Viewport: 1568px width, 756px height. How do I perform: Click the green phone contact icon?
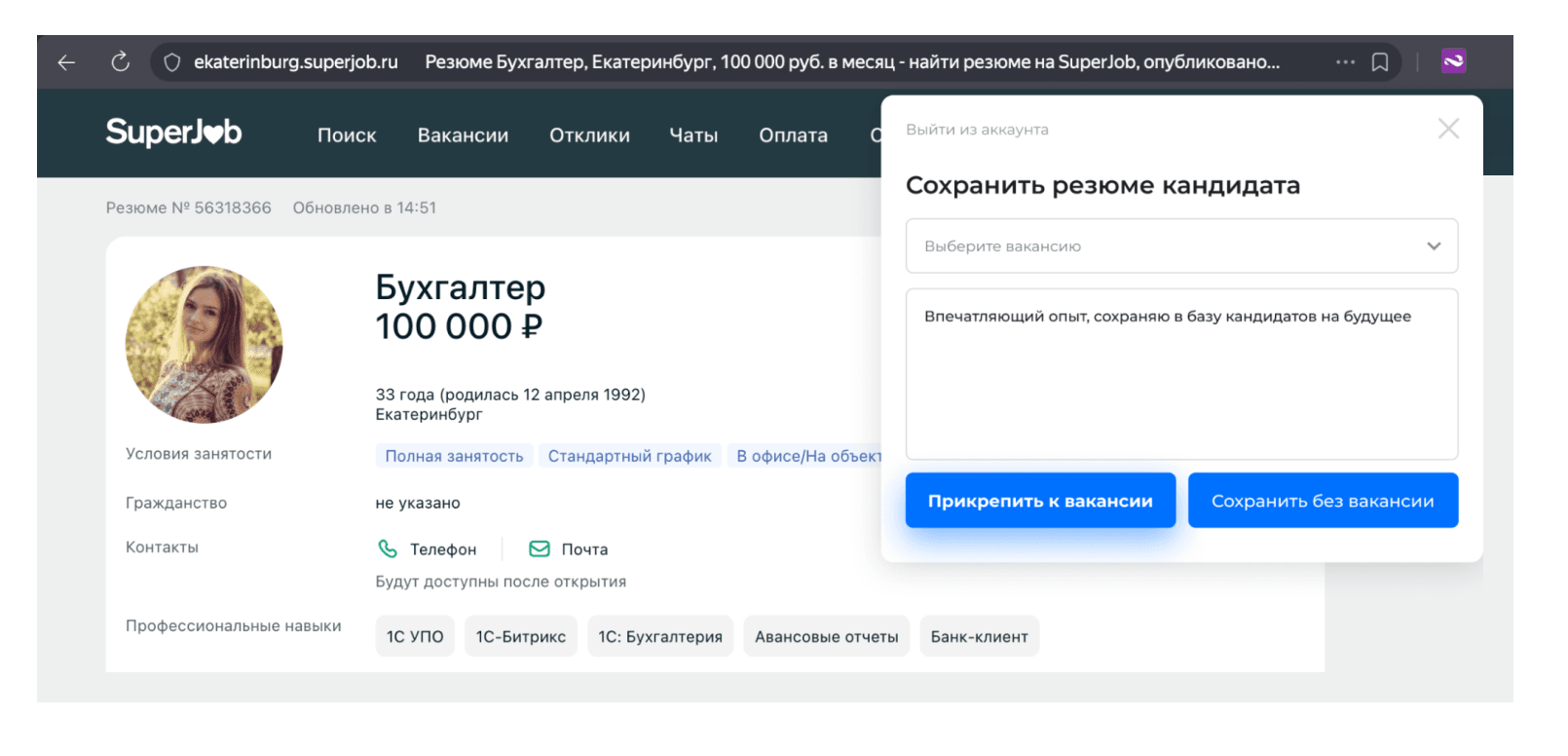388,548
